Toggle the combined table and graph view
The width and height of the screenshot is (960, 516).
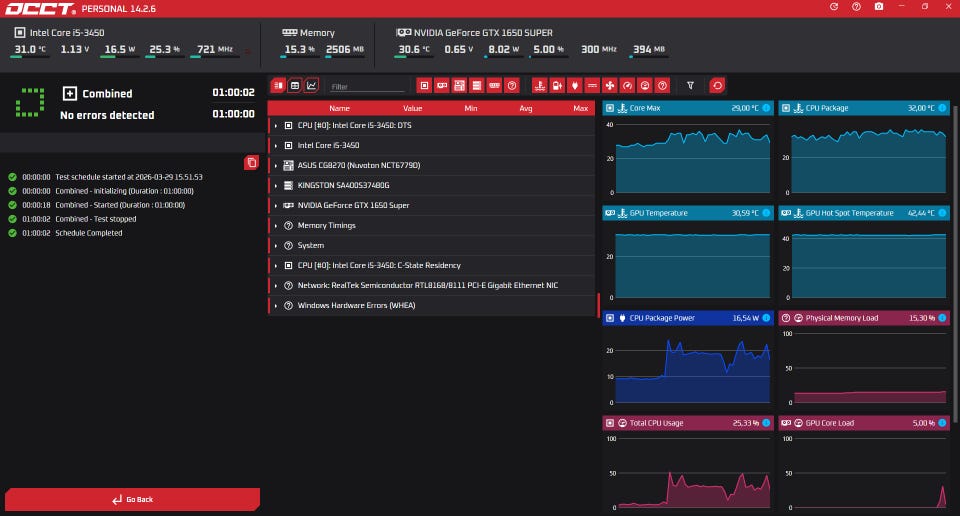pyautogui.click(x=278, y=86)
